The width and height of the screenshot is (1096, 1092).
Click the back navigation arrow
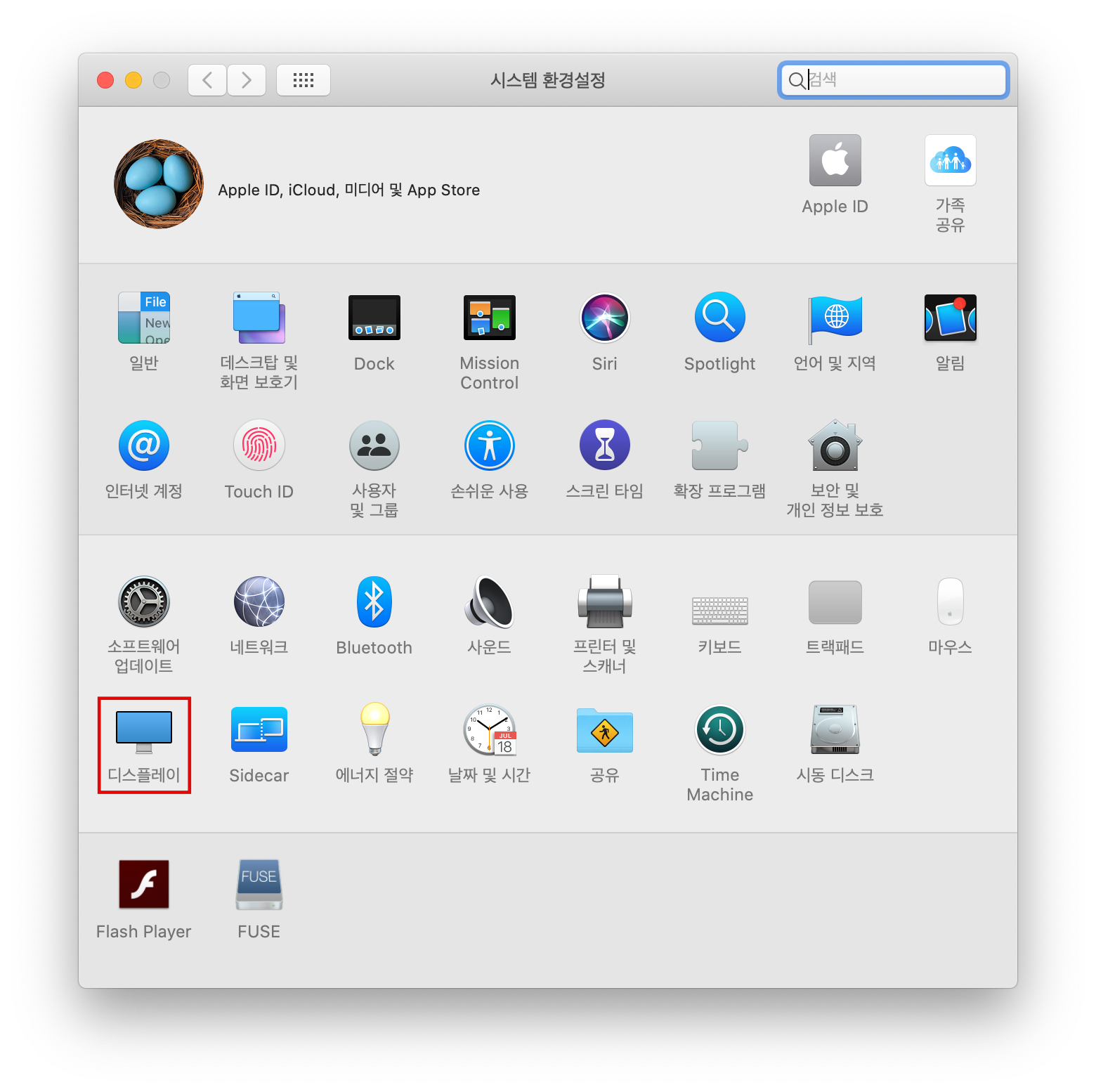[207, 80]
